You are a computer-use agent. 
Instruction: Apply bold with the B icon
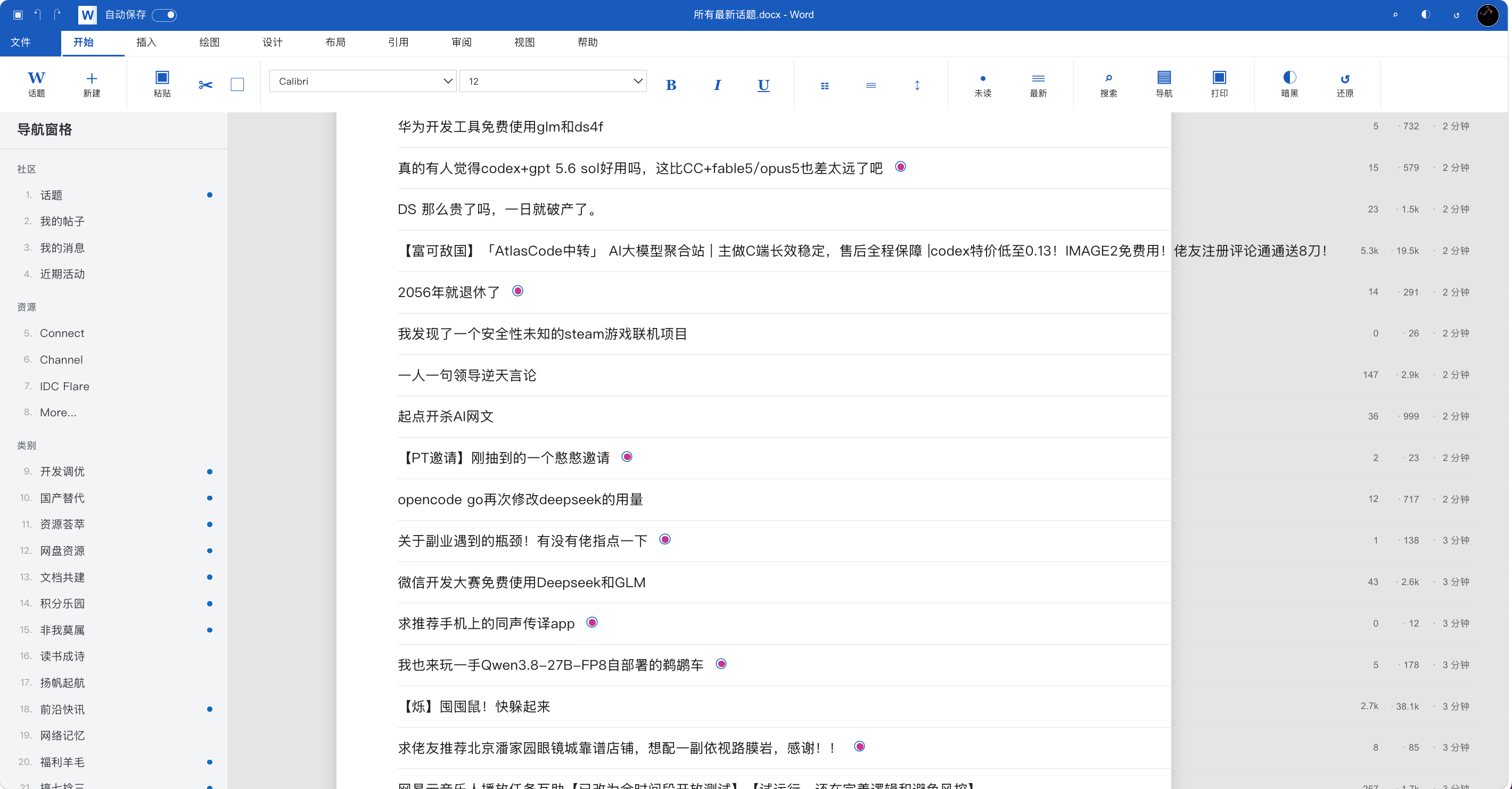pos(671,85)
